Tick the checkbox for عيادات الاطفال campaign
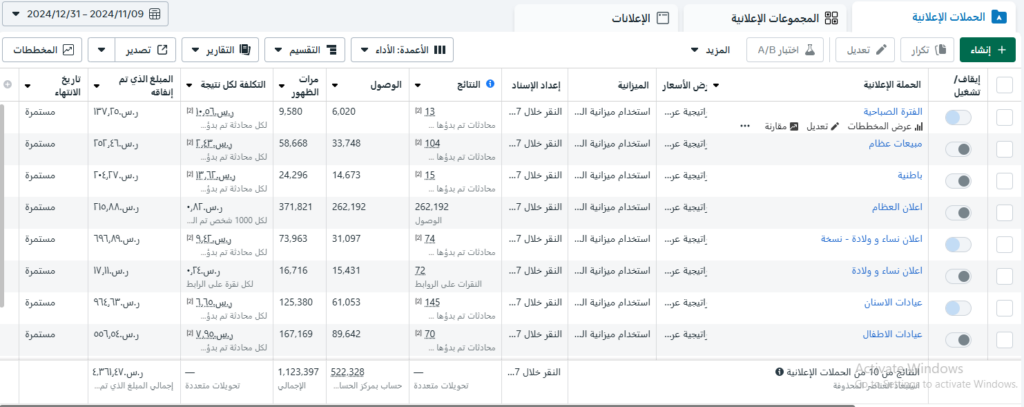The image size is (1024, 407). pos(1004,340)
